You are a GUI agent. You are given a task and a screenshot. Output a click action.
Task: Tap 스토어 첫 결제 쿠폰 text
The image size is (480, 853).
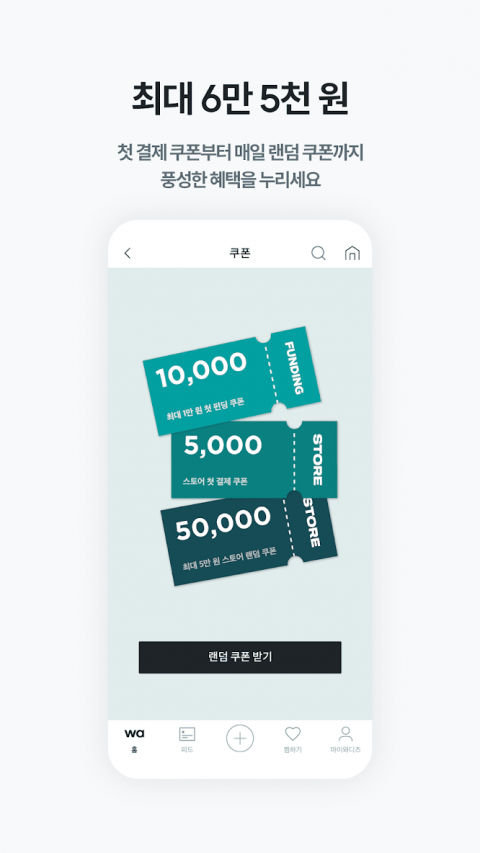click(216, 481)
